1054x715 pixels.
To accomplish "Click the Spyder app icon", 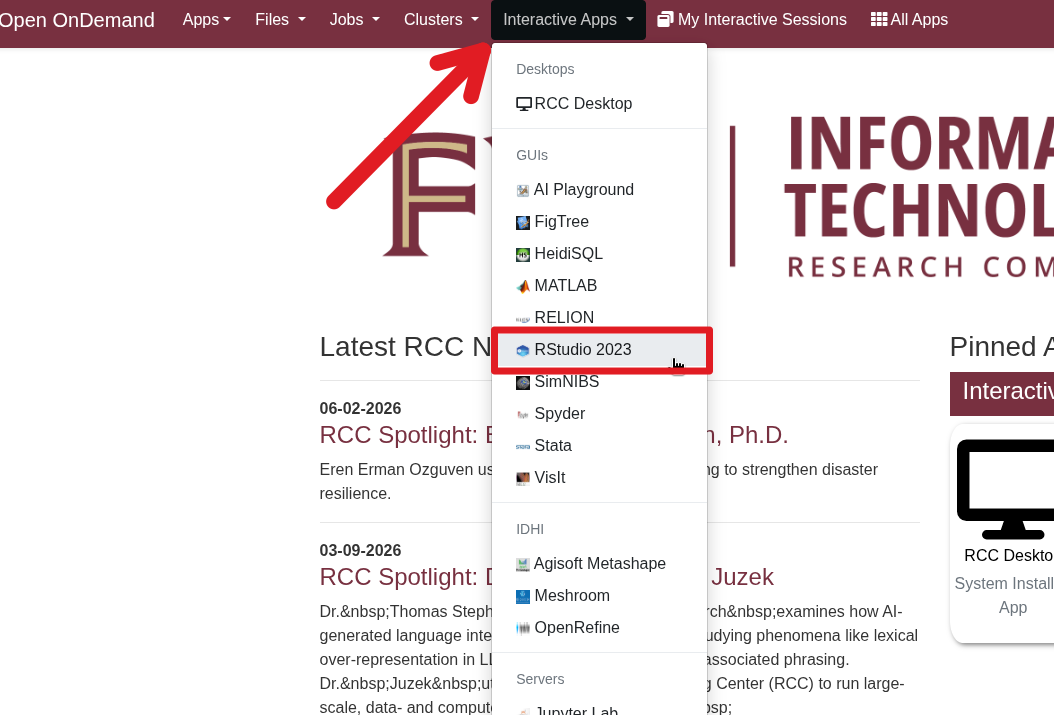I will [x=523, y=415].
